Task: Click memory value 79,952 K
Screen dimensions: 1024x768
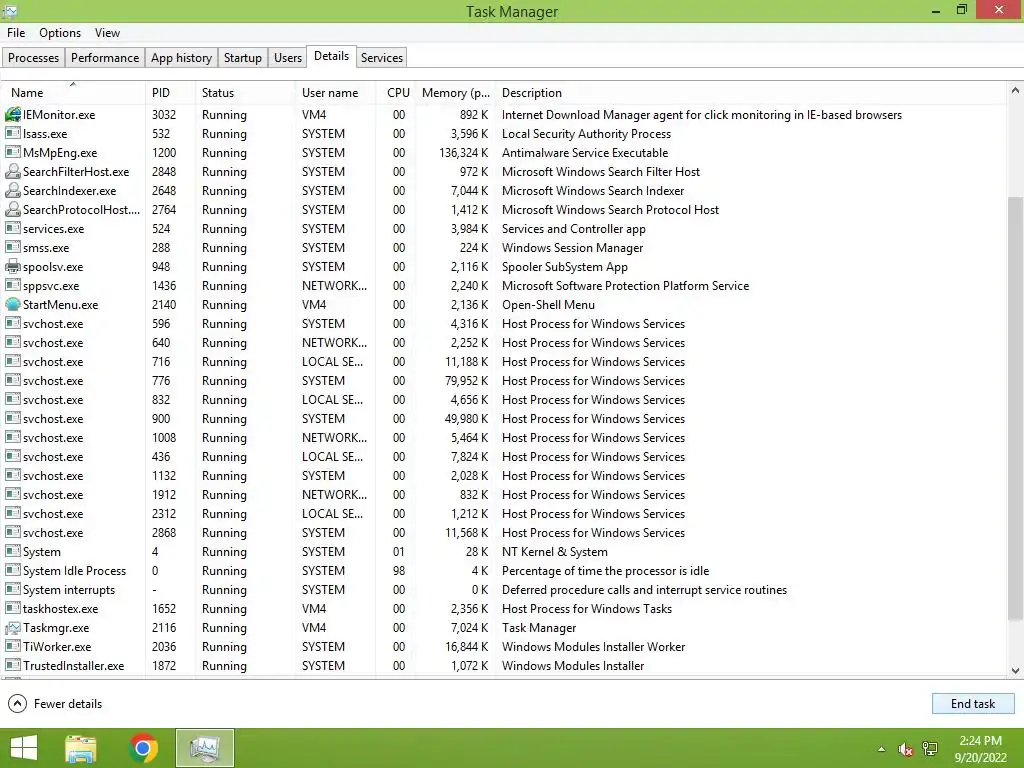Action: tap(467, 381)
